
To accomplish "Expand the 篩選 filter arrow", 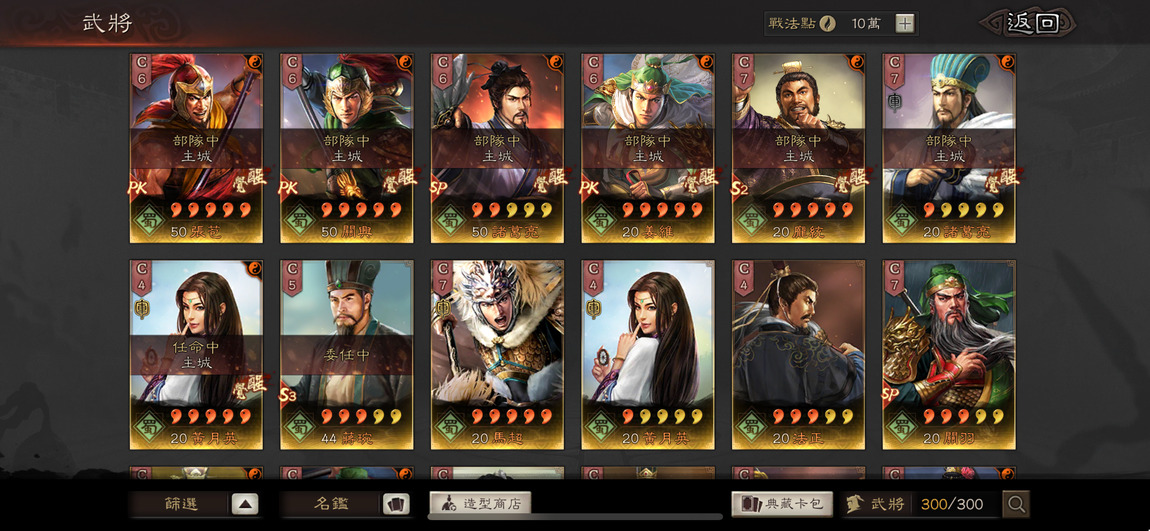I will click(245, 504).
